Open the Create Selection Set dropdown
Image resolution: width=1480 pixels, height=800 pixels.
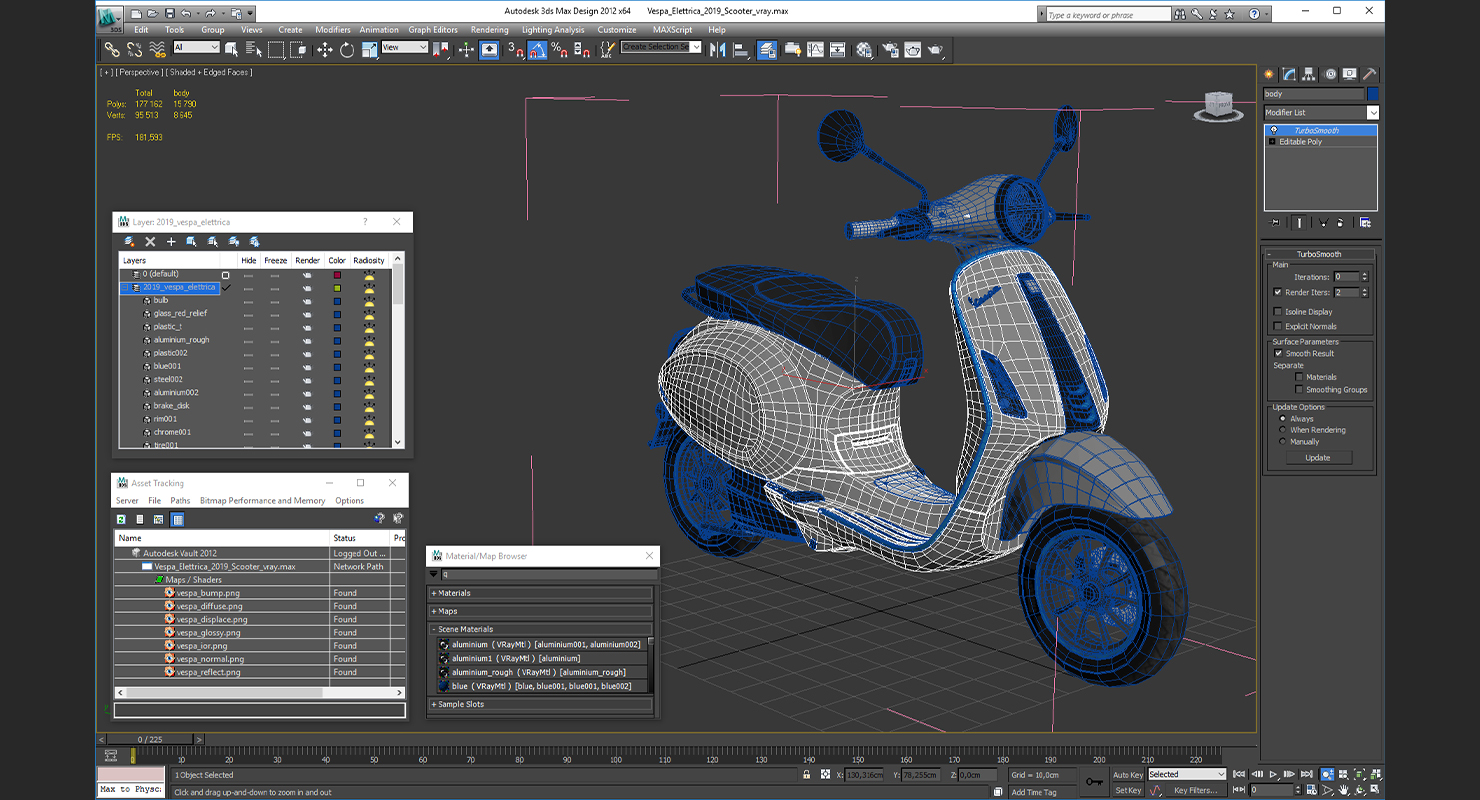(x=661, y=47)
